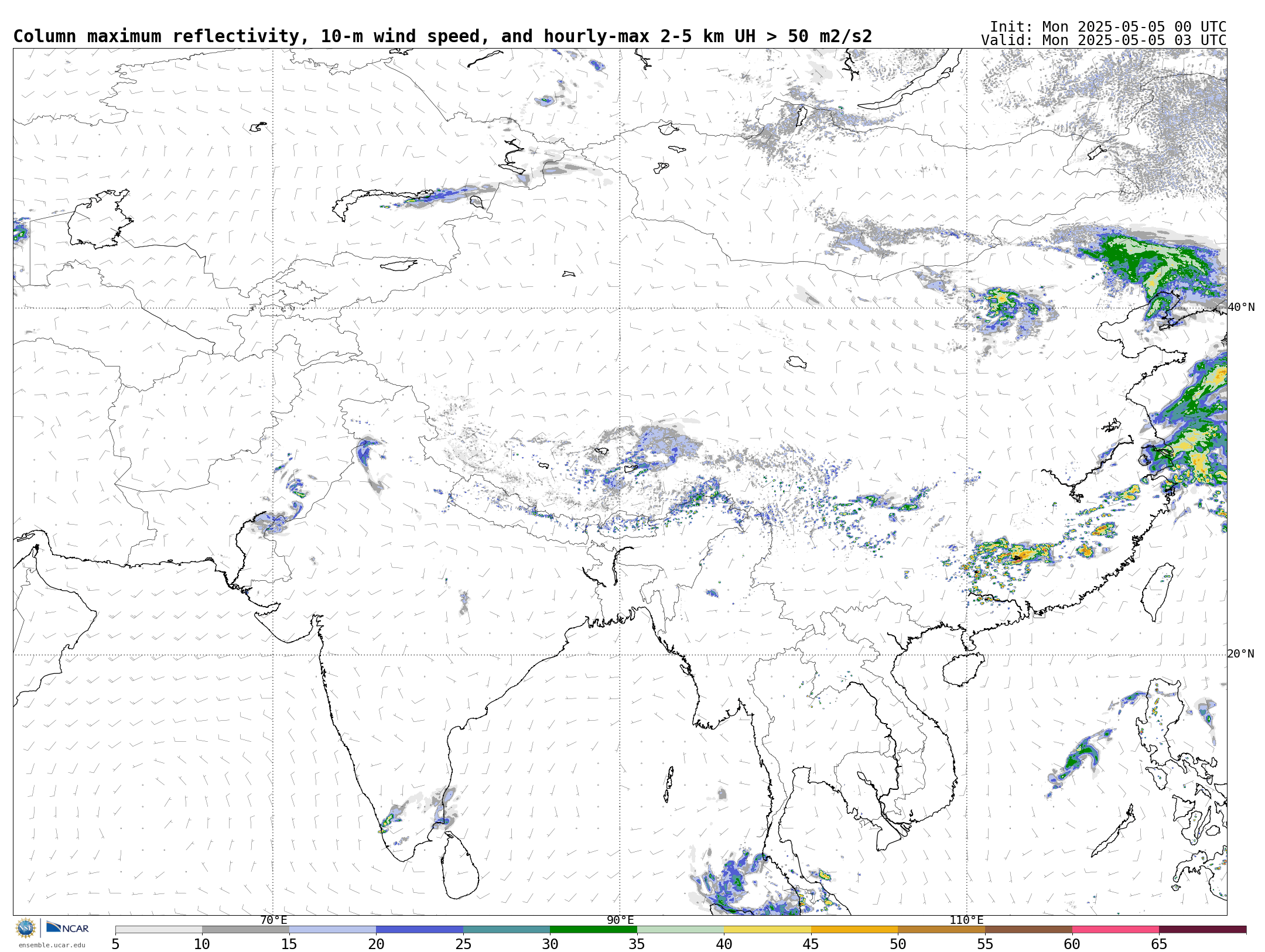The height and width of the screenshot is (952, 1265).
Task: Click the yellow 40-45 colorbar segment
Action: point(767,930)
